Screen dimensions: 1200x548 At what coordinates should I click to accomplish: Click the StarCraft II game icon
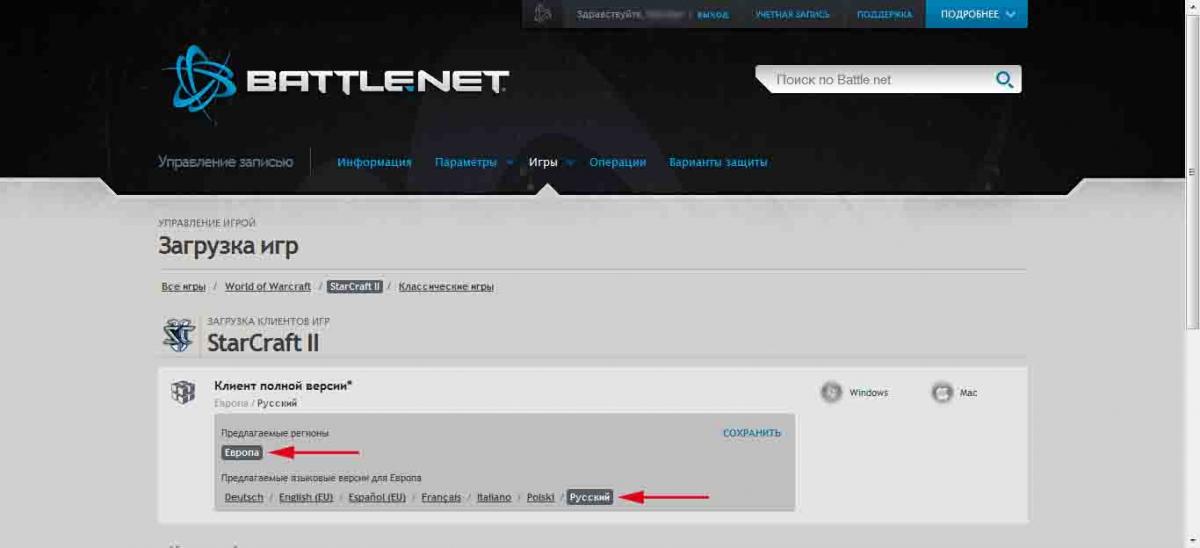(178, 336)
